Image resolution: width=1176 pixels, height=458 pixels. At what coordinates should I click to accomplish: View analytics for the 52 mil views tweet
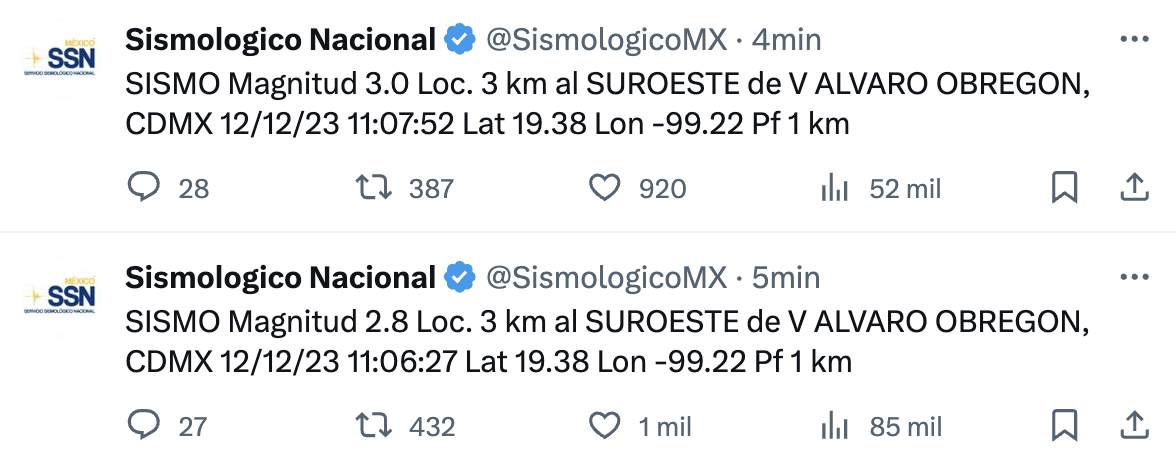click(834, 188)
